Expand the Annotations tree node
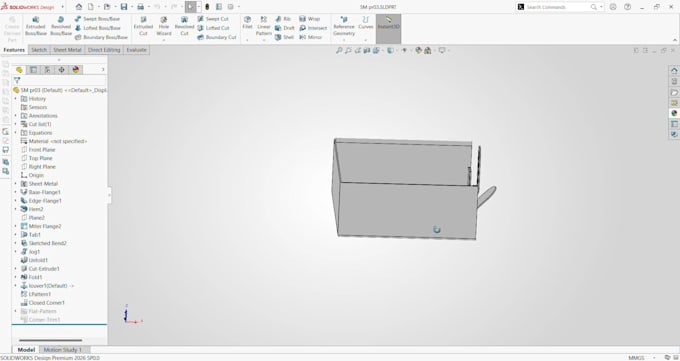 16,116
